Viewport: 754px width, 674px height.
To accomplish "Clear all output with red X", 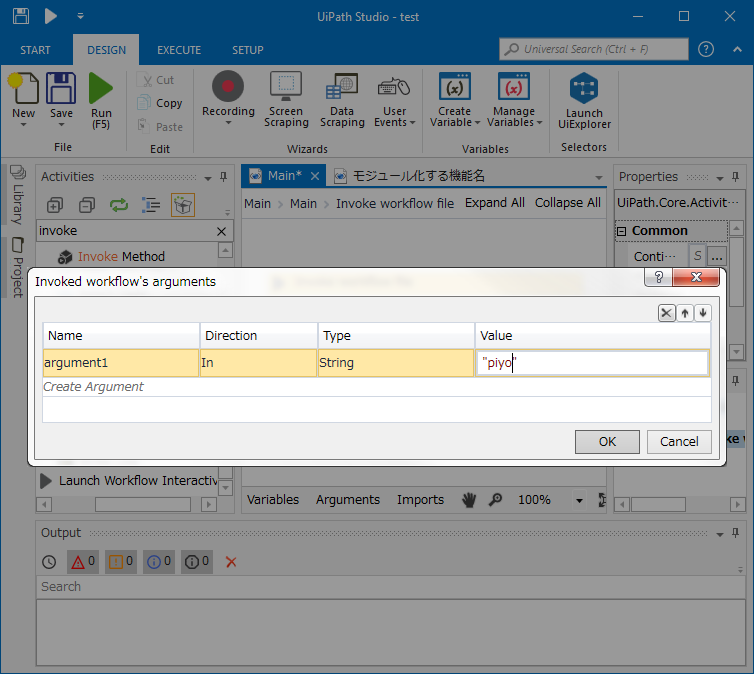I will 231,562.
